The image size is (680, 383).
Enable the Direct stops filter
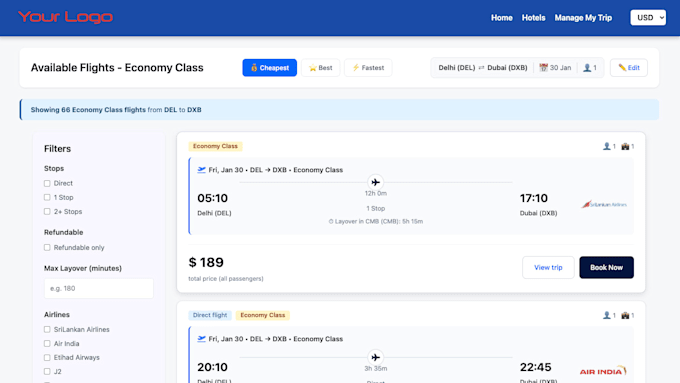click(47, 183)
